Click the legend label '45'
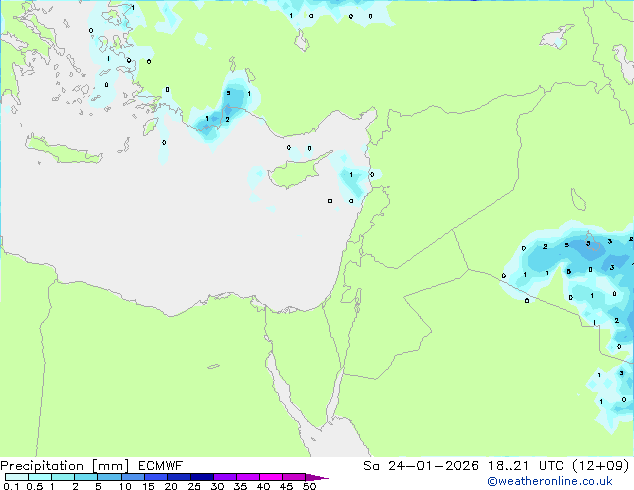This screenshot has height=490, width=634. coord(286,486)
